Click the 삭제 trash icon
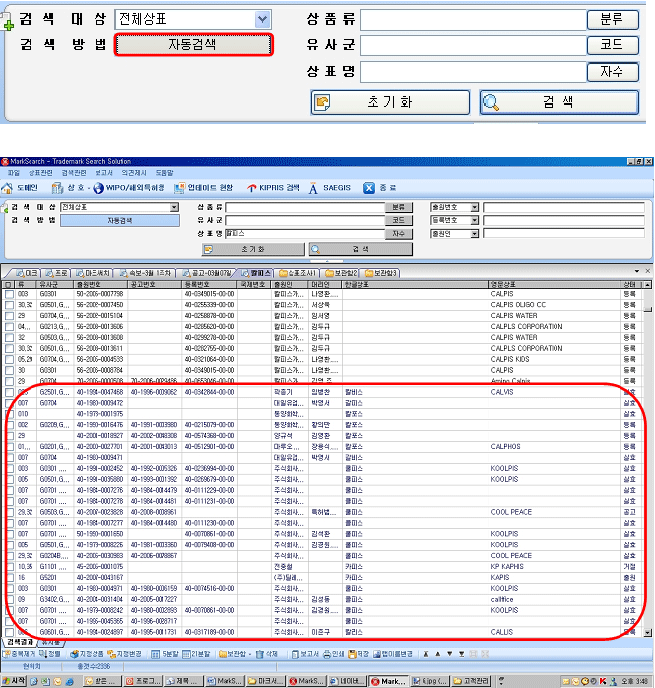The height and width of the screenshot is (688, 655). click(x=260, y=654)
